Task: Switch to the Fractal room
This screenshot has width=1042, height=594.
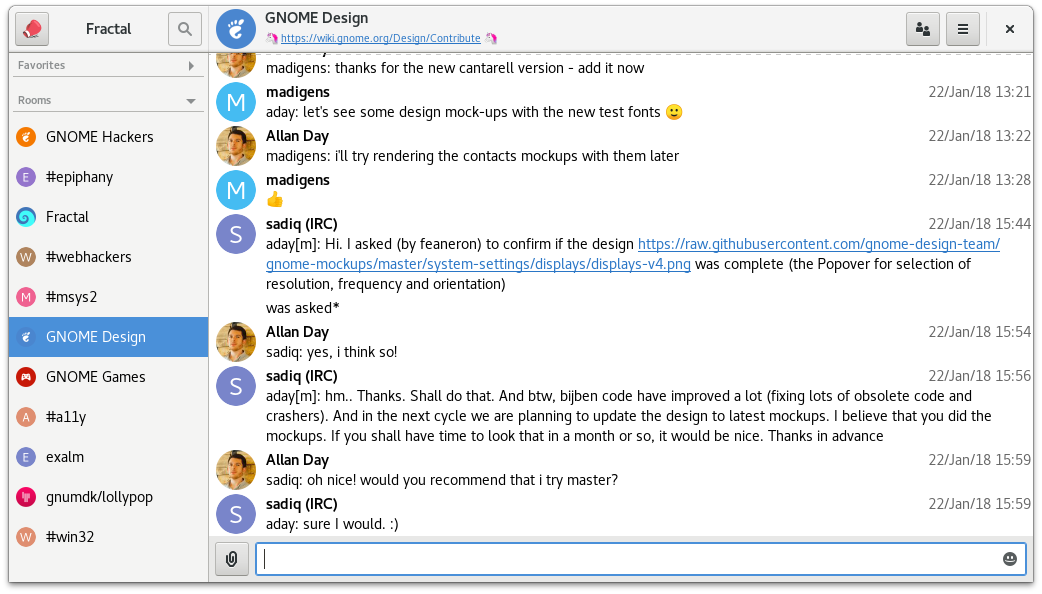Action: (108, 217)
